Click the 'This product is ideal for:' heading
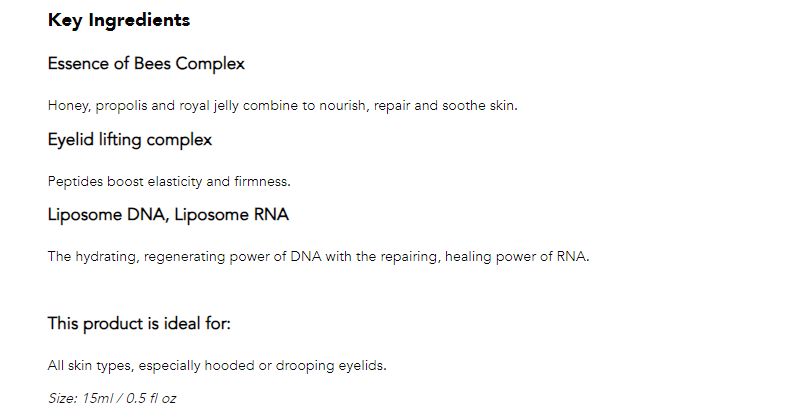Image resolution: width=812 pixels, height=418 pixels. coord(139,324)
